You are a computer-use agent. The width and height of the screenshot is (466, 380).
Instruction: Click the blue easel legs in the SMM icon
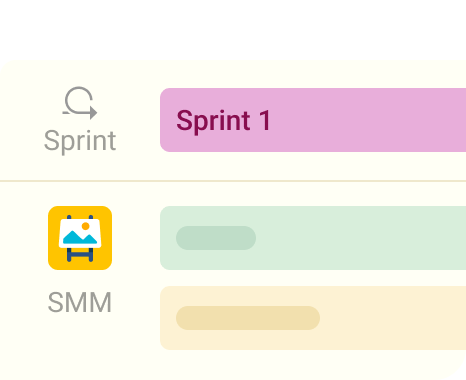(80, 255)
